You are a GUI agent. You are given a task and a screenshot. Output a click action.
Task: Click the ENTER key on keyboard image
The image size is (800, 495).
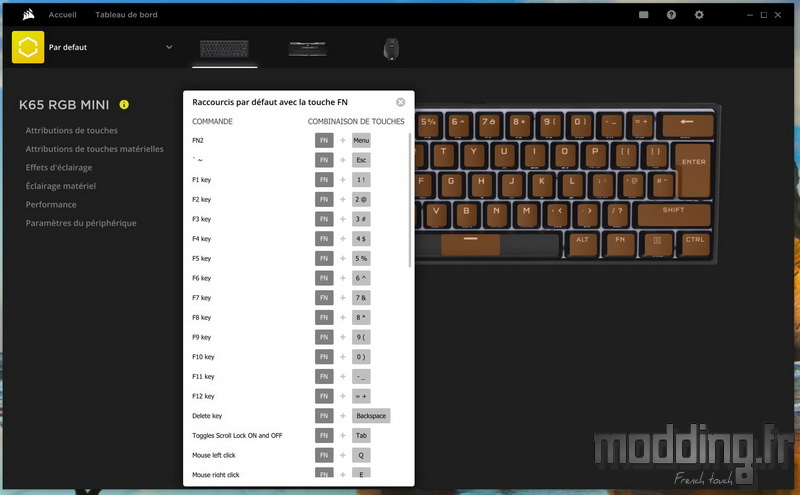(693, 171)
